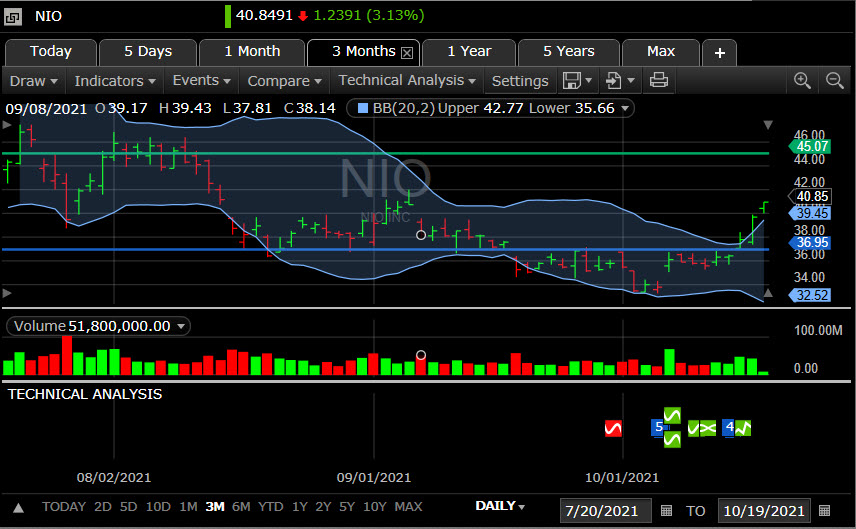Click the circle marker on volume chart
The width and height of the screenshot is (856, 529).
point(421,355)
